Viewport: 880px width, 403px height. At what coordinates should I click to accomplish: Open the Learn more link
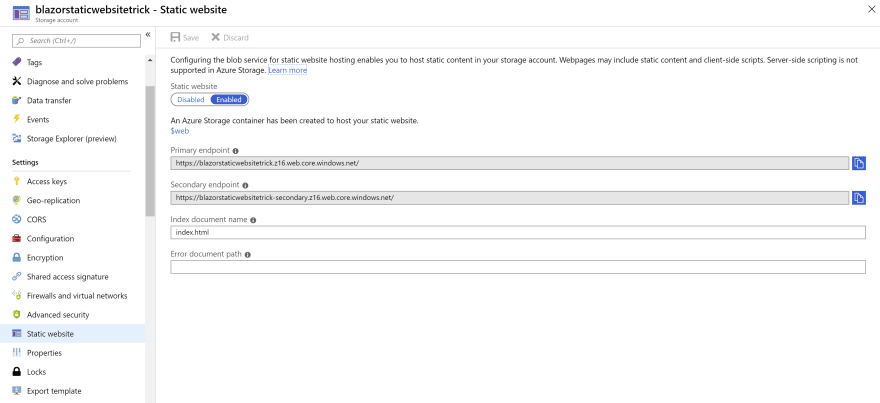(x=287, y=71)
